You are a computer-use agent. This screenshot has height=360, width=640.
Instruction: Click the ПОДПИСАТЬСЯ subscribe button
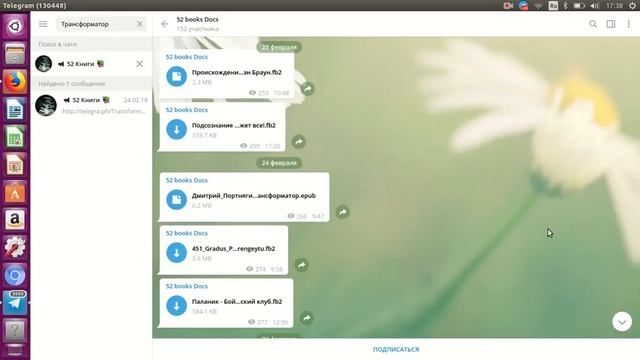point(396,349)
